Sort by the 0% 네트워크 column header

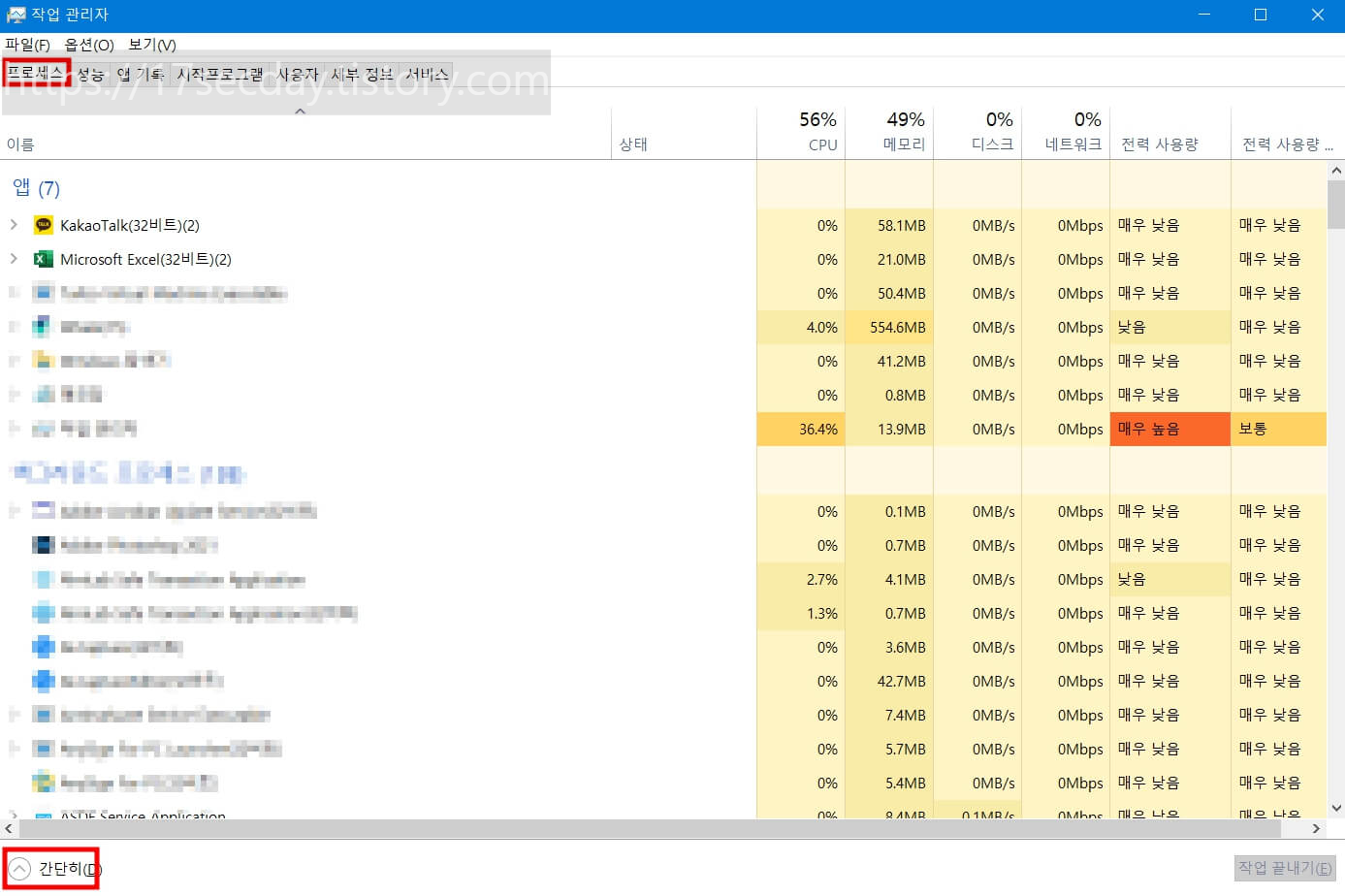click(1066, 132)
